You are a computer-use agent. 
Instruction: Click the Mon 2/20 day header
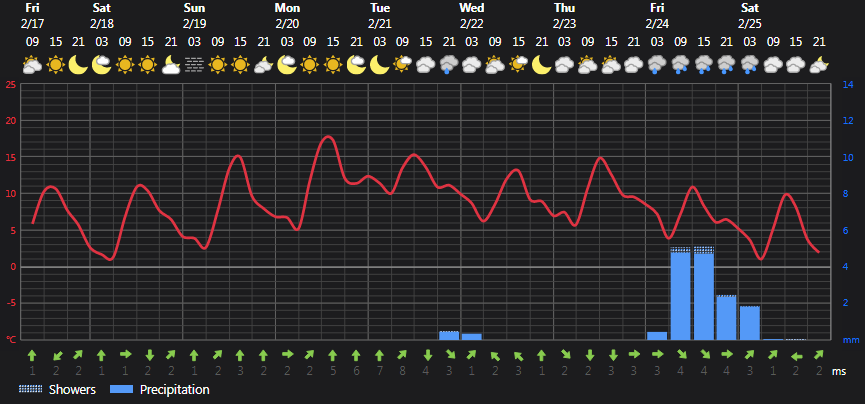pyautogui.click(x=287, y=16)
